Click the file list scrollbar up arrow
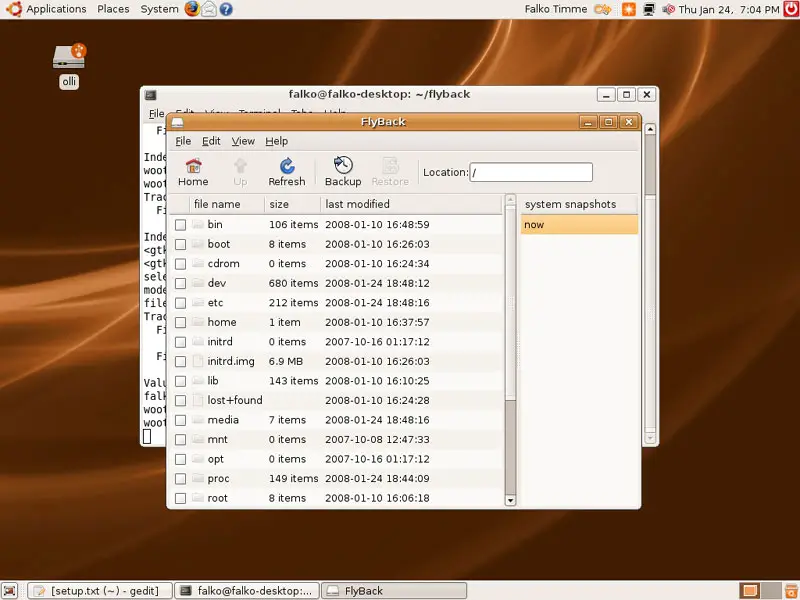This screenshot has height=600, width=800. 510,199
